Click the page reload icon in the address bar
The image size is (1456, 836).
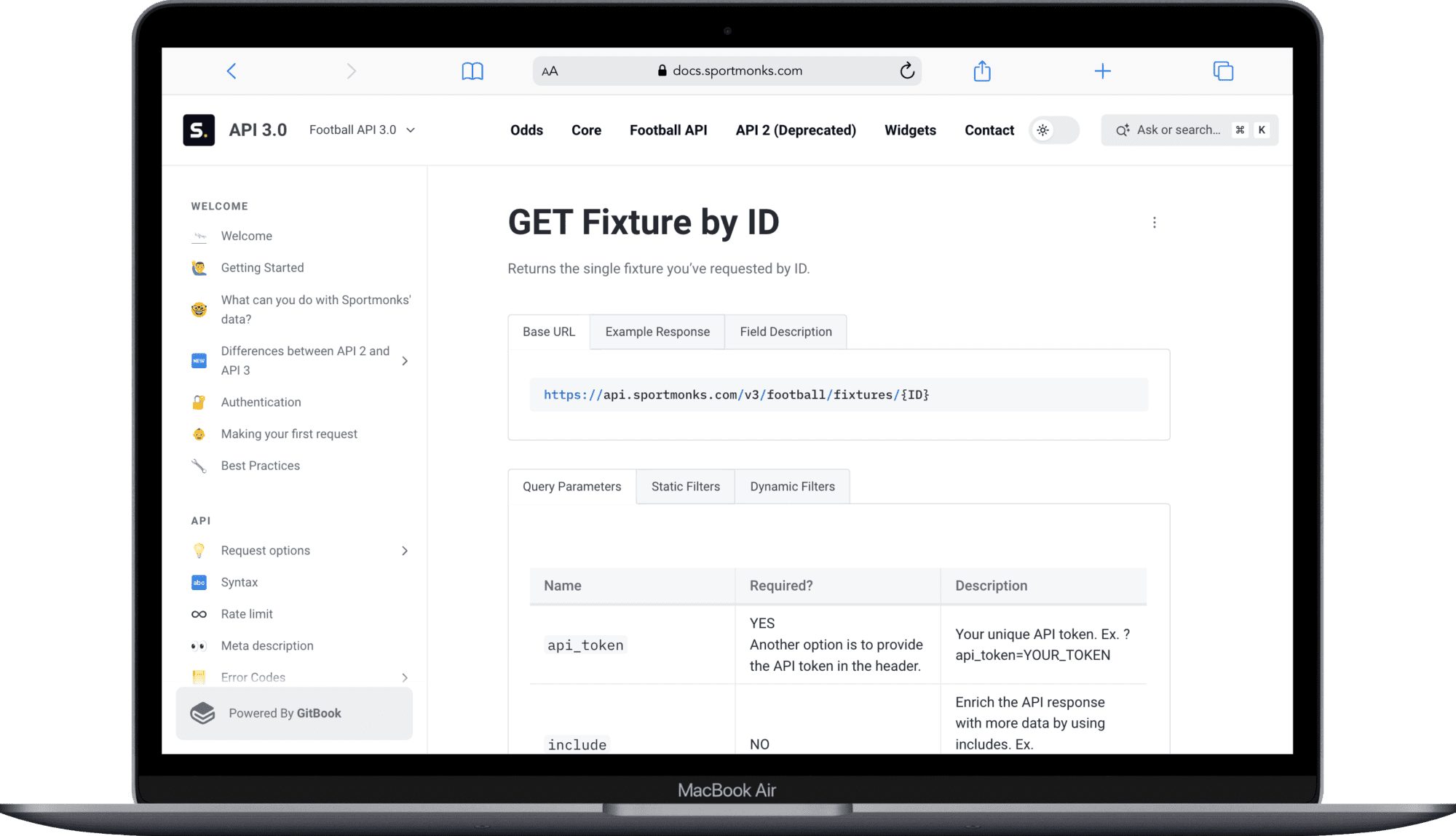(906, 71)
